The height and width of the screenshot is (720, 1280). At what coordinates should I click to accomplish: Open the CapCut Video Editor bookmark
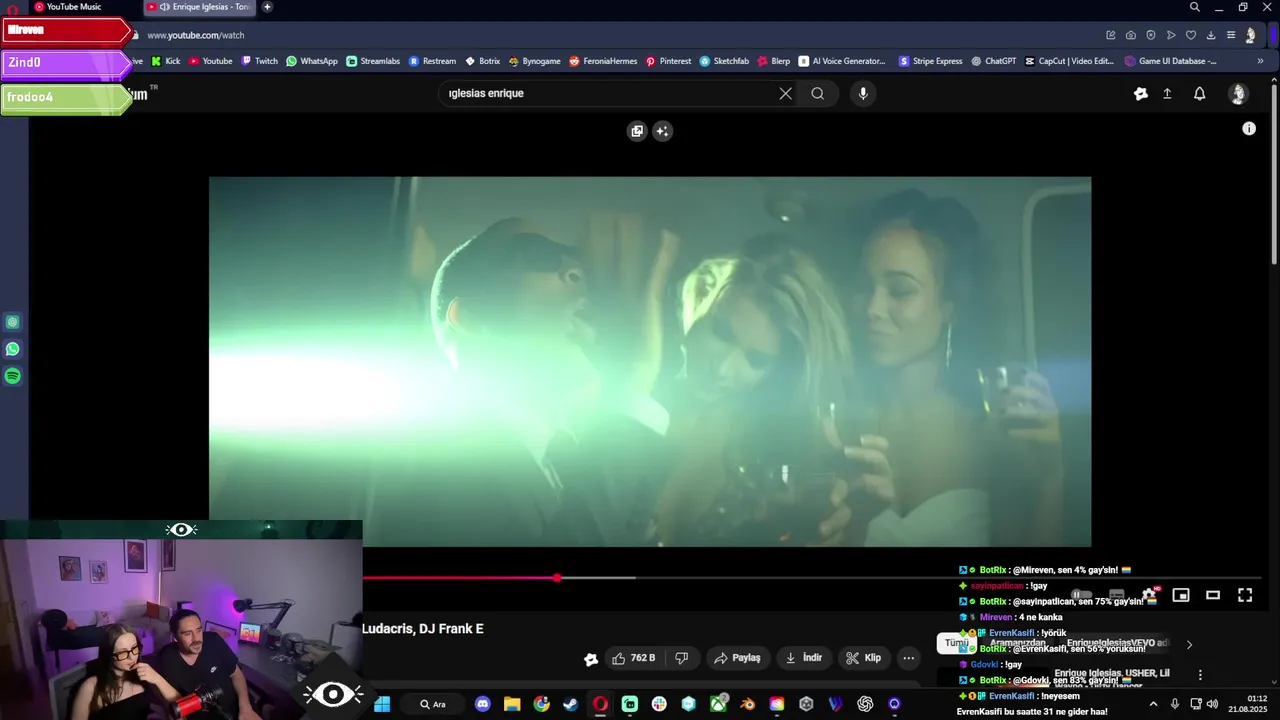pyautogui.click(x=1069, y=61)
